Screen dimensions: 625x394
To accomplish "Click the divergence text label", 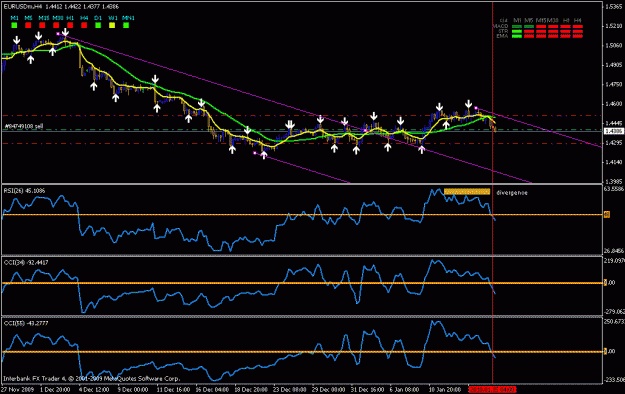I will click(512, 193).
